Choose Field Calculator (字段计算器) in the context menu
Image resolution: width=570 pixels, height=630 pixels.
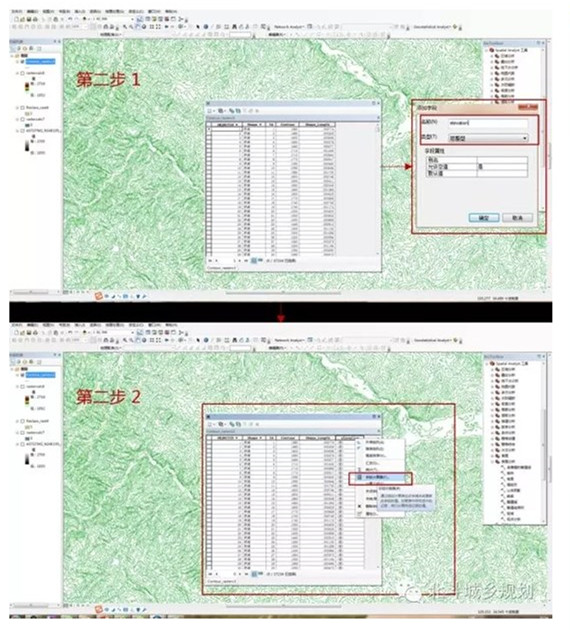point(380,478)
